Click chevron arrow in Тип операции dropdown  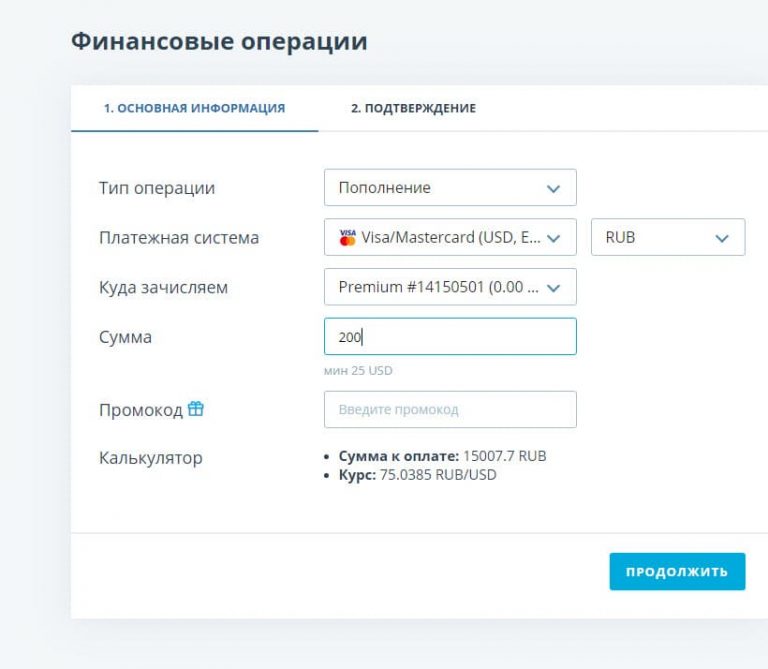554,188
